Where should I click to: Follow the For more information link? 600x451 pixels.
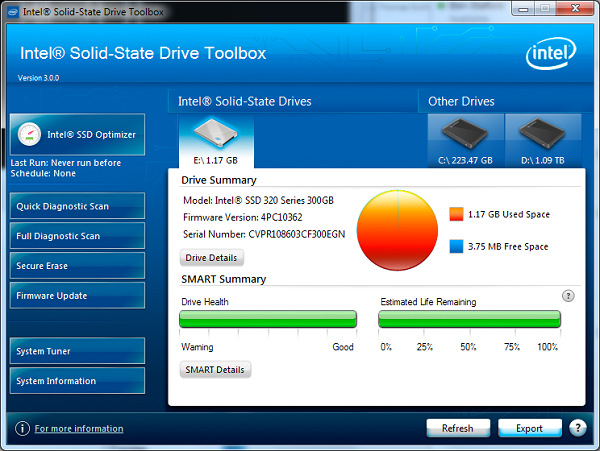coord(79,428)
